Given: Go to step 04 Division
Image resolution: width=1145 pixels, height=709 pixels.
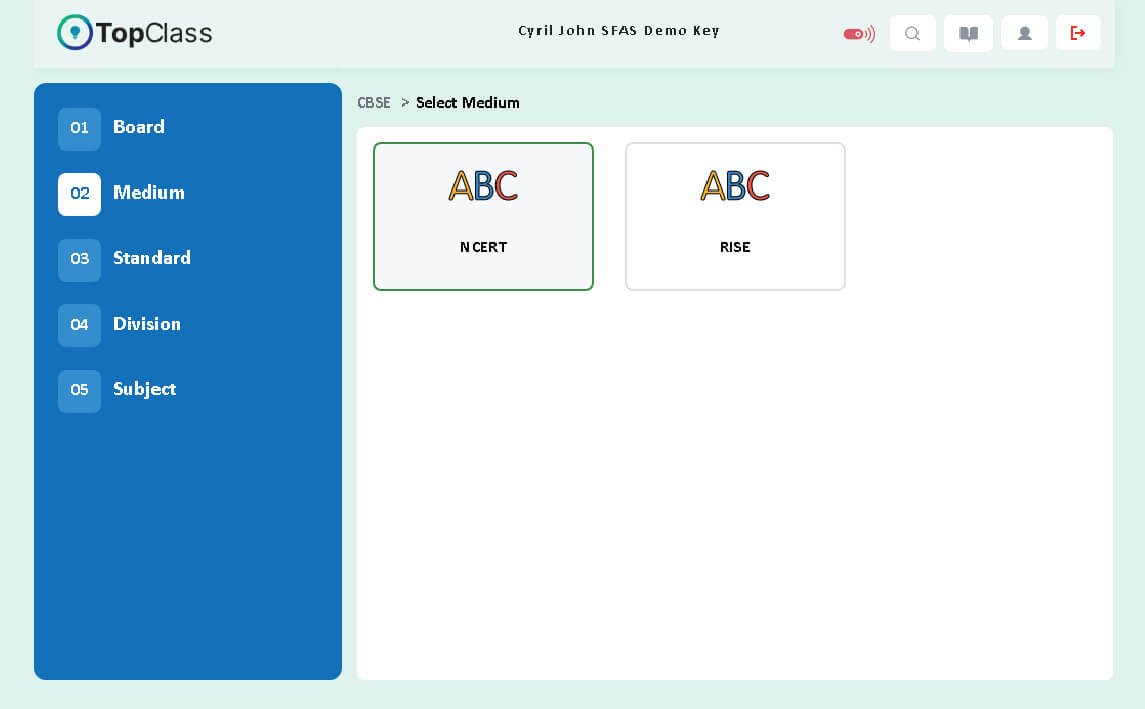Looking at the screenshot, I should [x=120, y=325].
